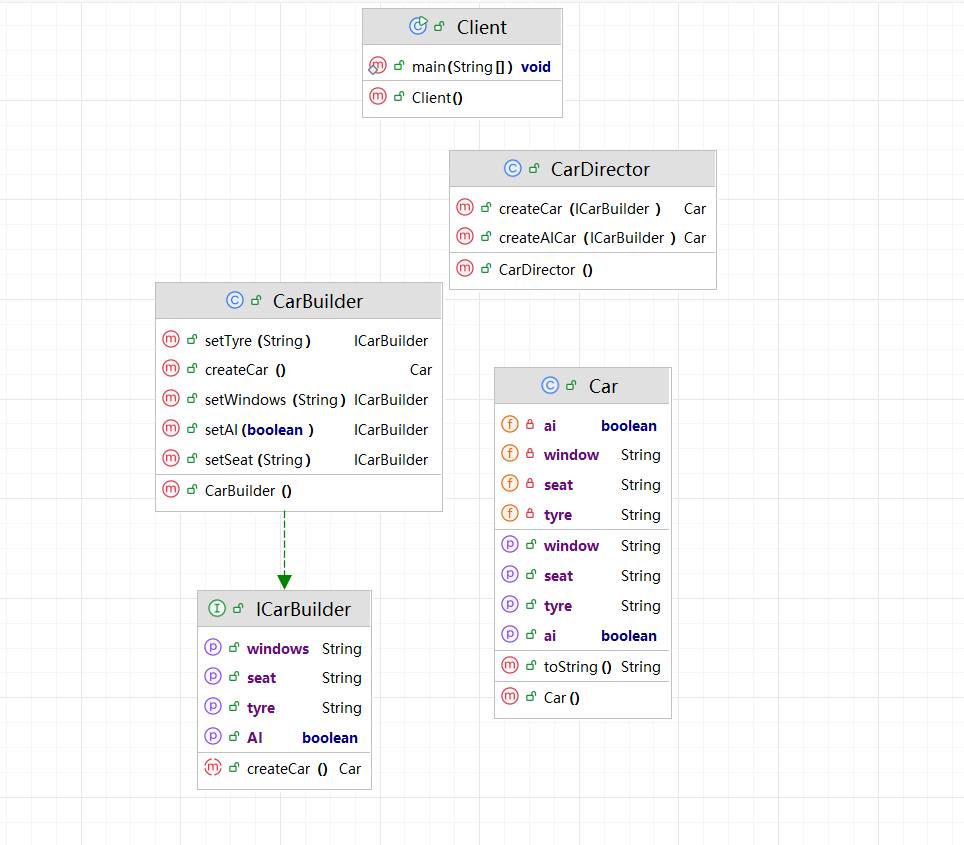Select the setWindows(String) method row
This screenshot has width=964, height=845.
point(274,400)
